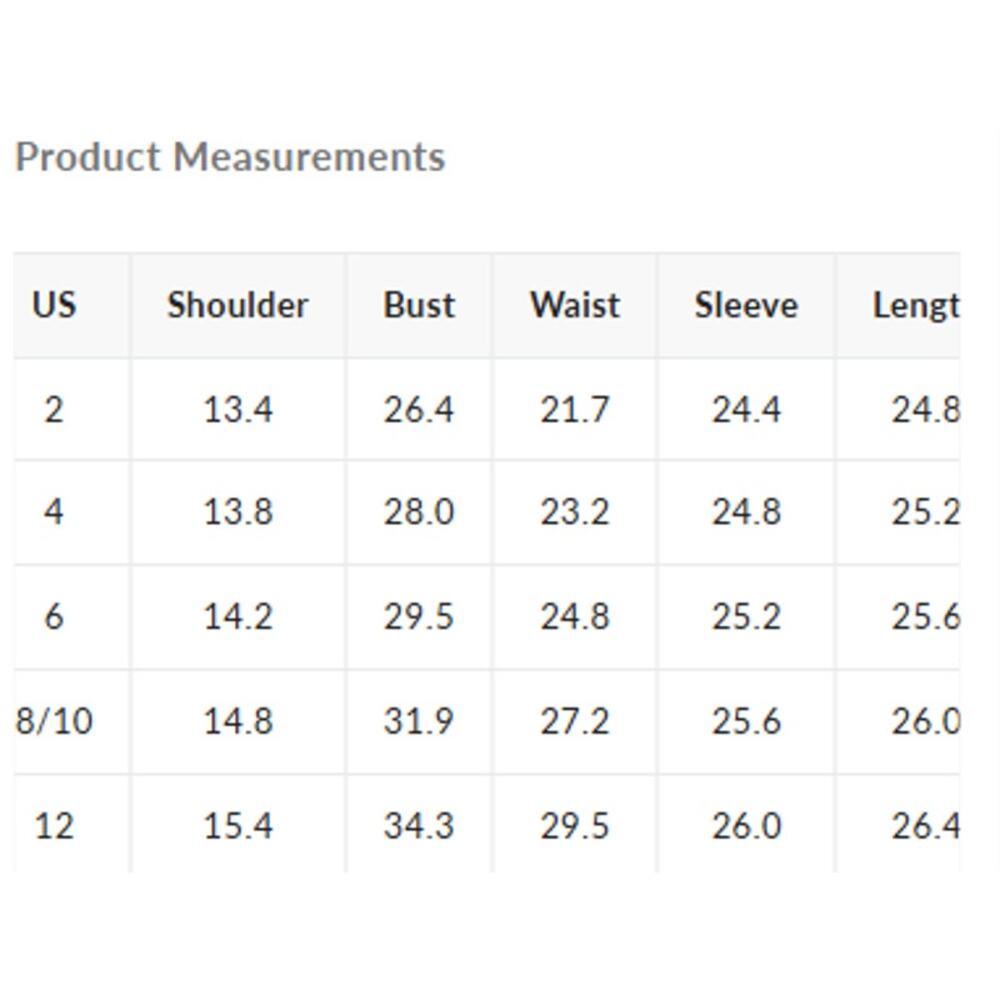Click bust value 34.3 cell

coord(419,826)
